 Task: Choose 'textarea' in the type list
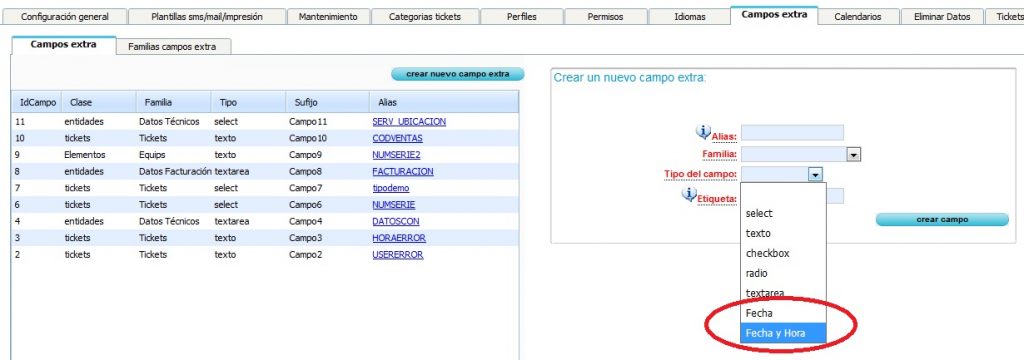783,293
